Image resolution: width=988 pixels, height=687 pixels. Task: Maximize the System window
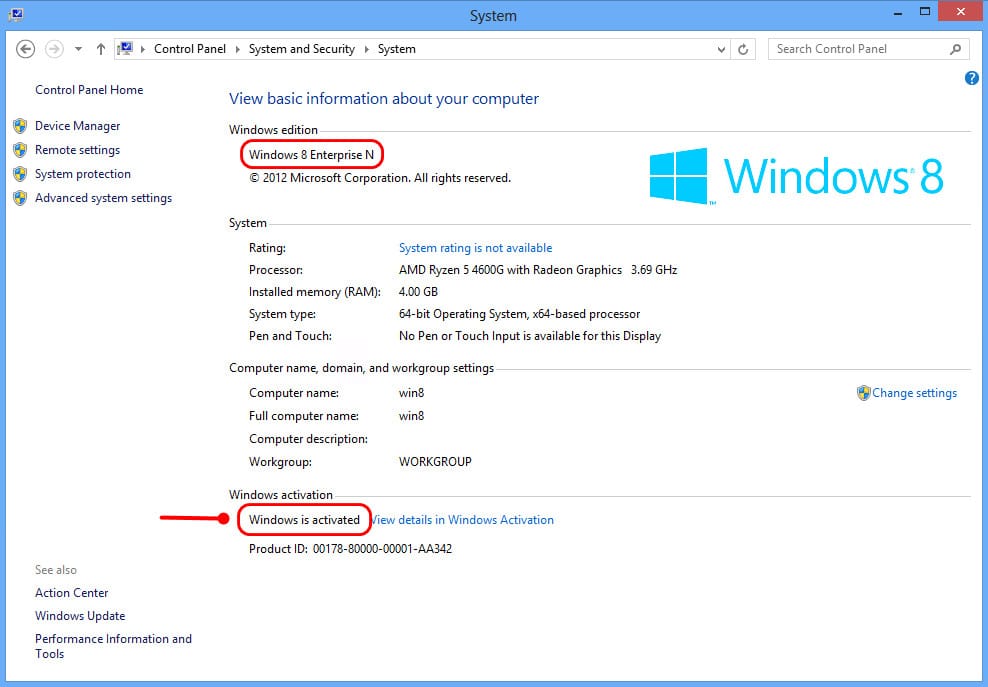coord(925,12)
